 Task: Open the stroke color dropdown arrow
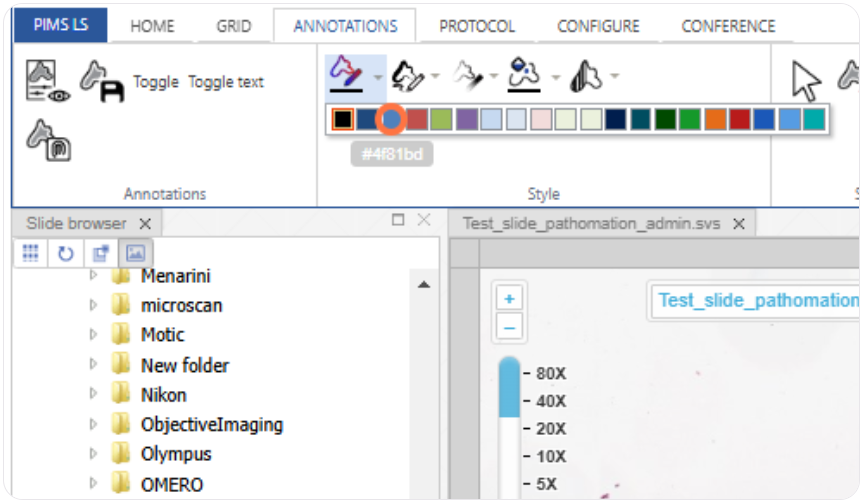pyautogui.click(x=377, y=76)
